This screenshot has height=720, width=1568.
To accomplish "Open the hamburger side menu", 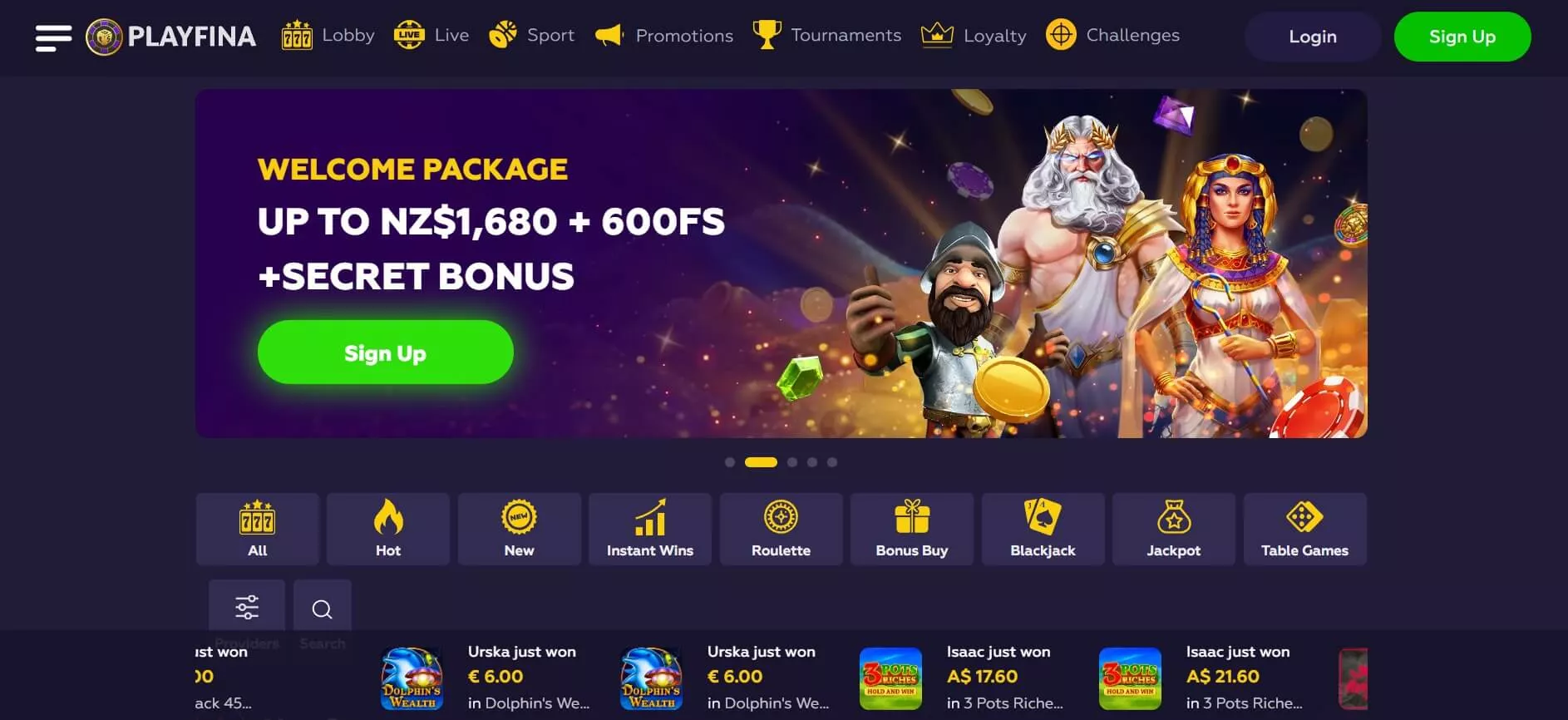I will [x=53, y=37].
